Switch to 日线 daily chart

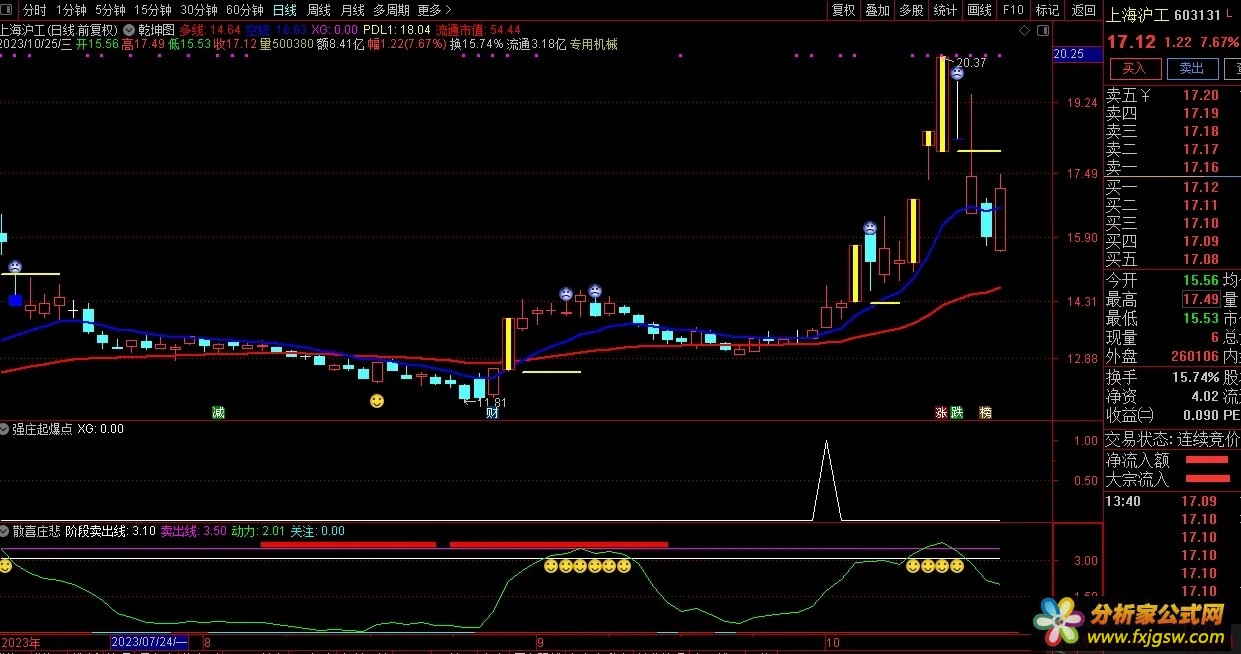[x=285, y=10]
